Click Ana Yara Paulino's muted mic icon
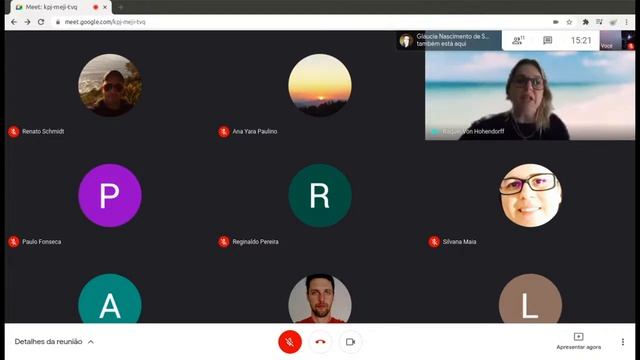Viewport: 640px width, 360px height. point(224,131)
